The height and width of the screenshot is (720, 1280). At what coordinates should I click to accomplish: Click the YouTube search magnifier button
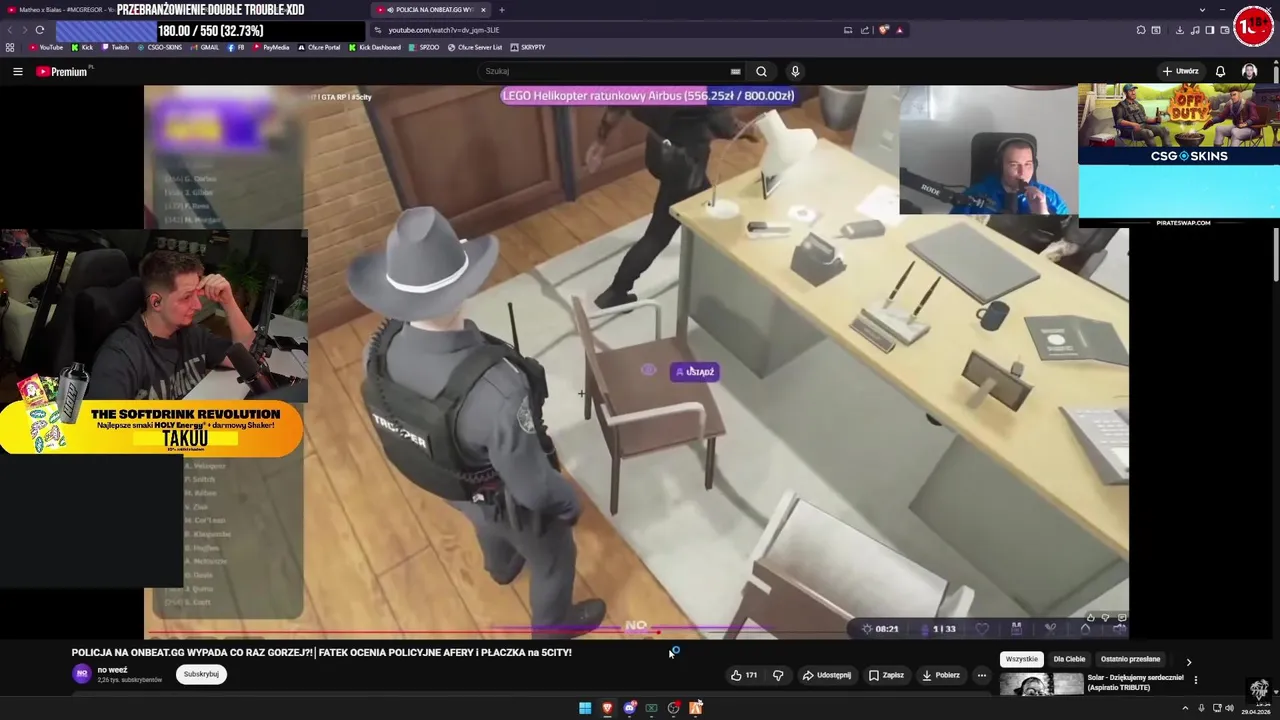(761, 71)
